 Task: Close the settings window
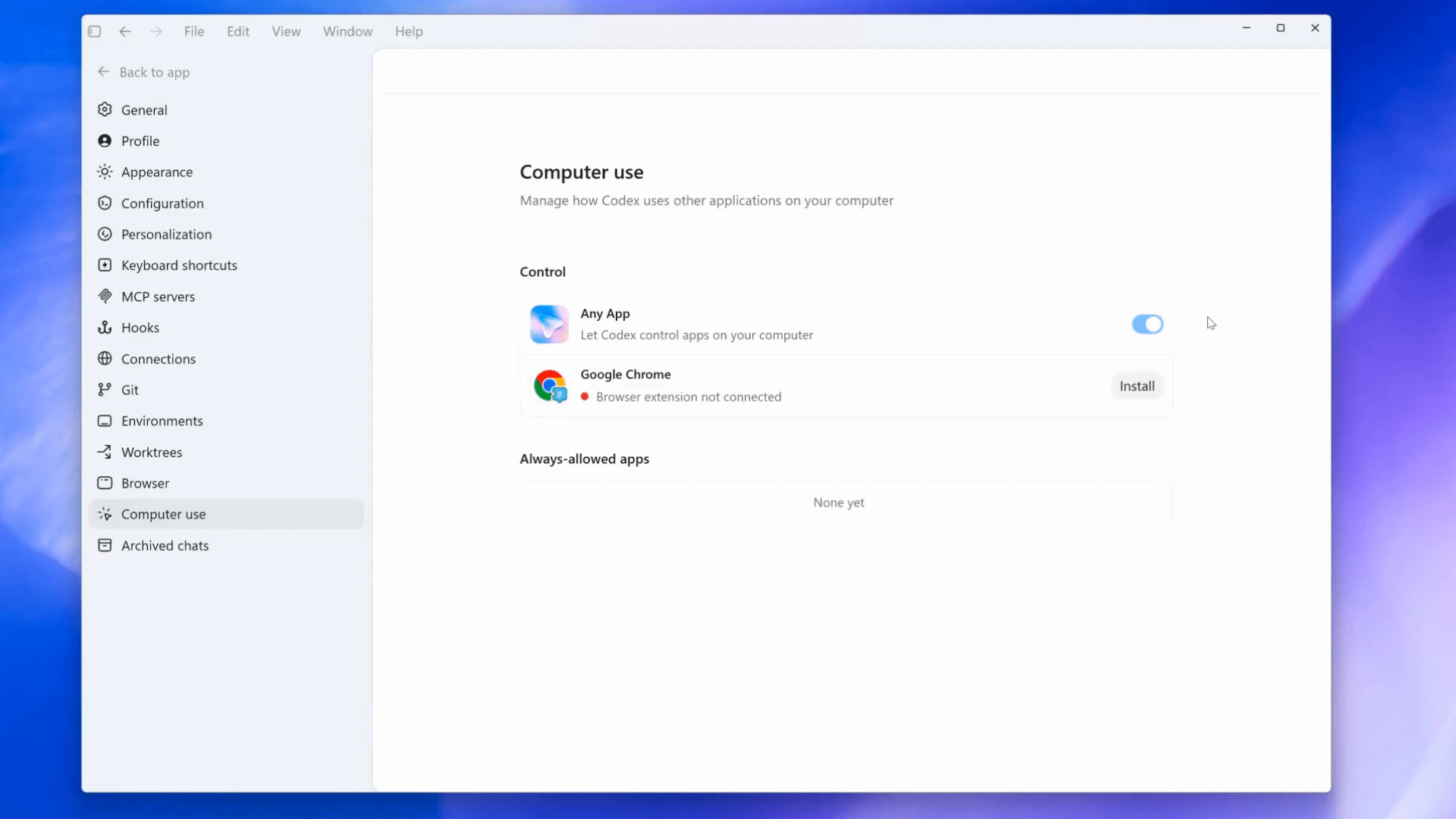[1315, 28]
